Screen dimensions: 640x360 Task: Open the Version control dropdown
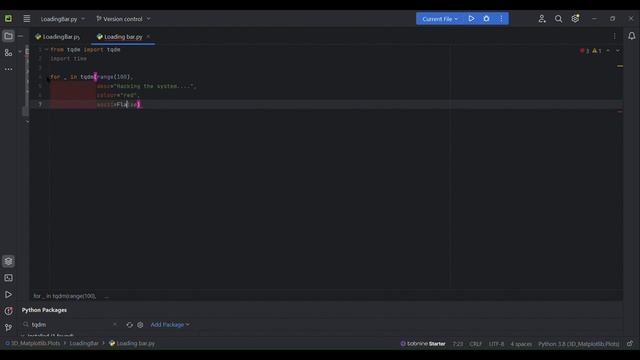[x=123, y=19]
